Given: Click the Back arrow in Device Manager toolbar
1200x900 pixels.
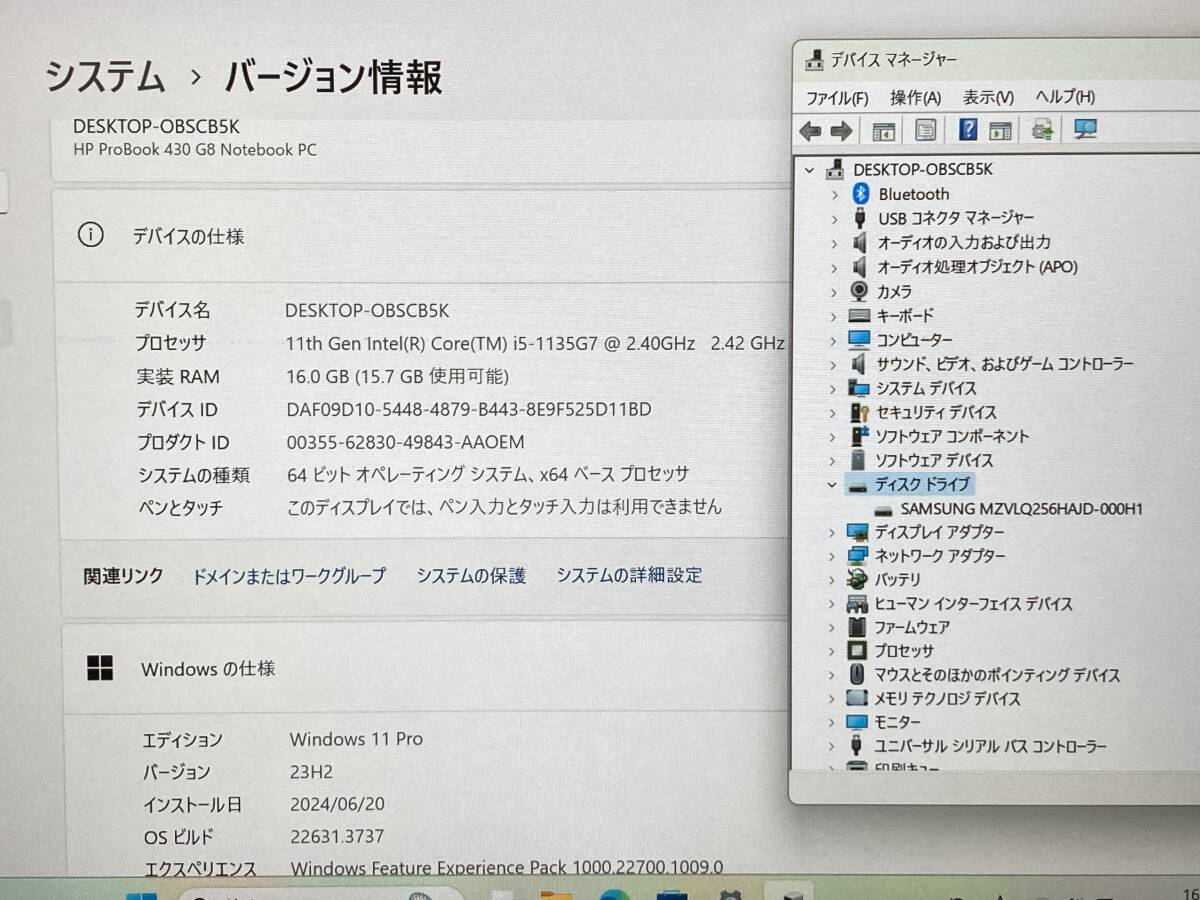Looking at the screenshot, I should [x=811, y=131].
